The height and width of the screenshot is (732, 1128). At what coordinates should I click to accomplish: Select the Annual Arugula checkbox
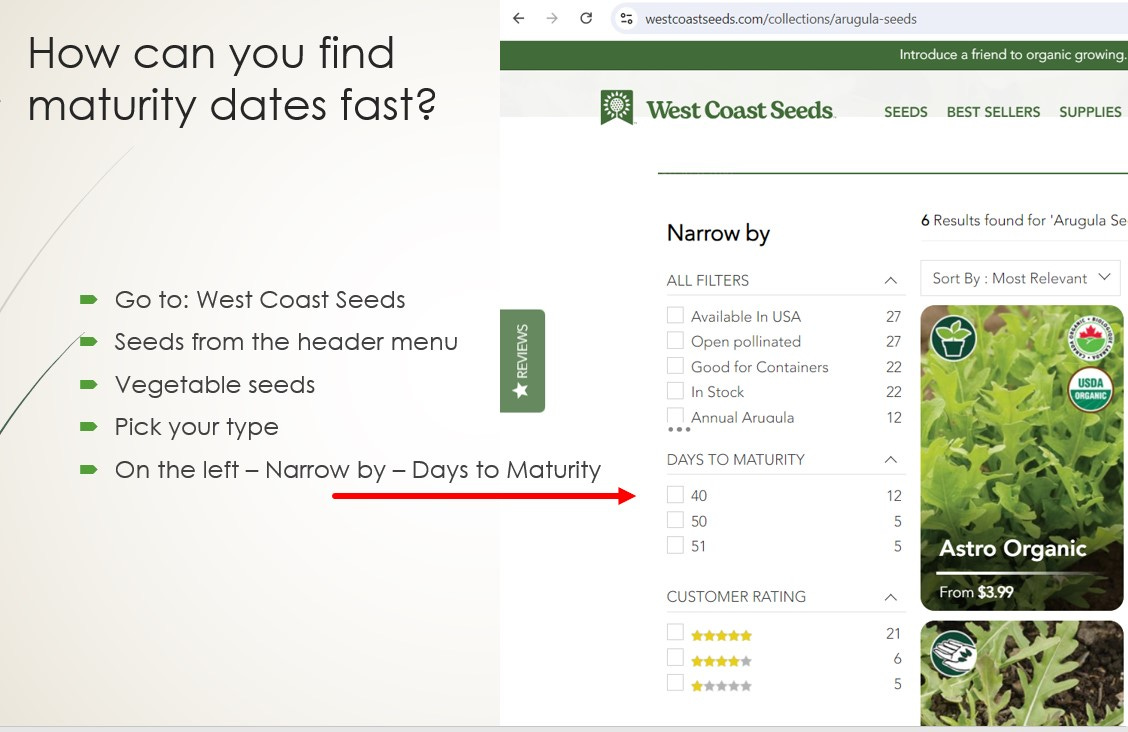(675, 416)
